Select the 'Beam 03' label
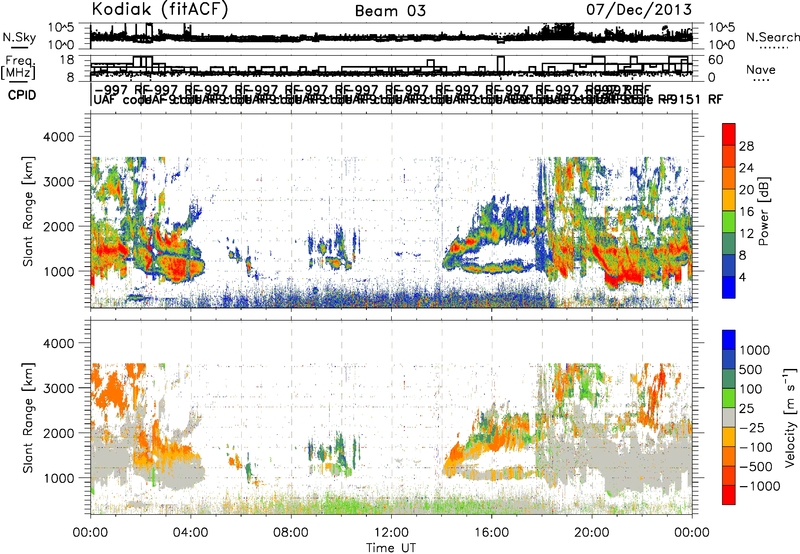This screenshot has width=800, height=554. (x=390, y=11)
